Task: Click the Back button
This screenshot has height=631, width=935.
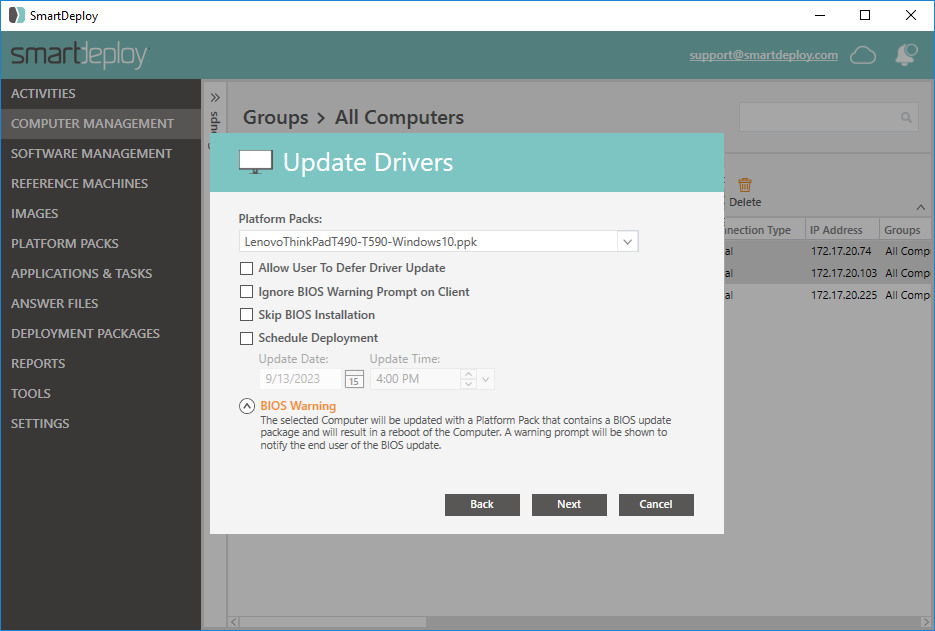Action: [x=482, y=505]
